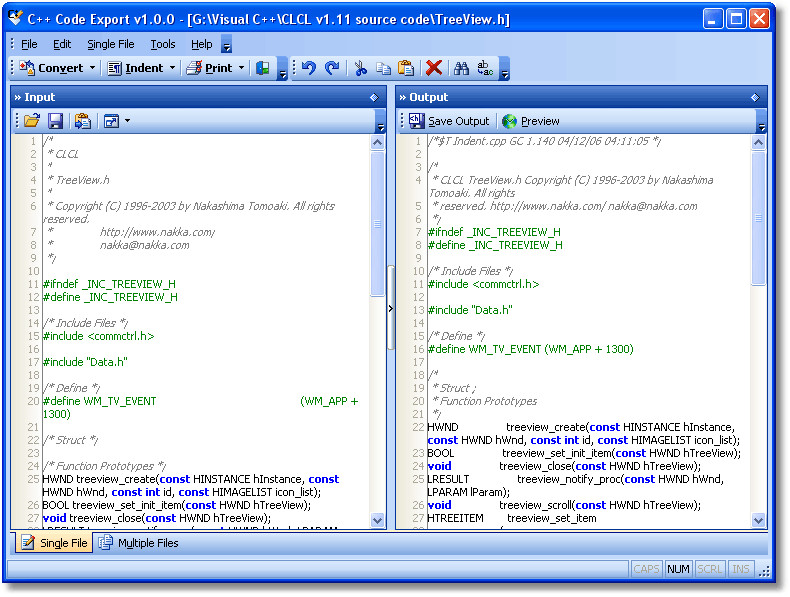The image size is (790, 597).
Task: Open the Tools menu
Action: point(162,44)
